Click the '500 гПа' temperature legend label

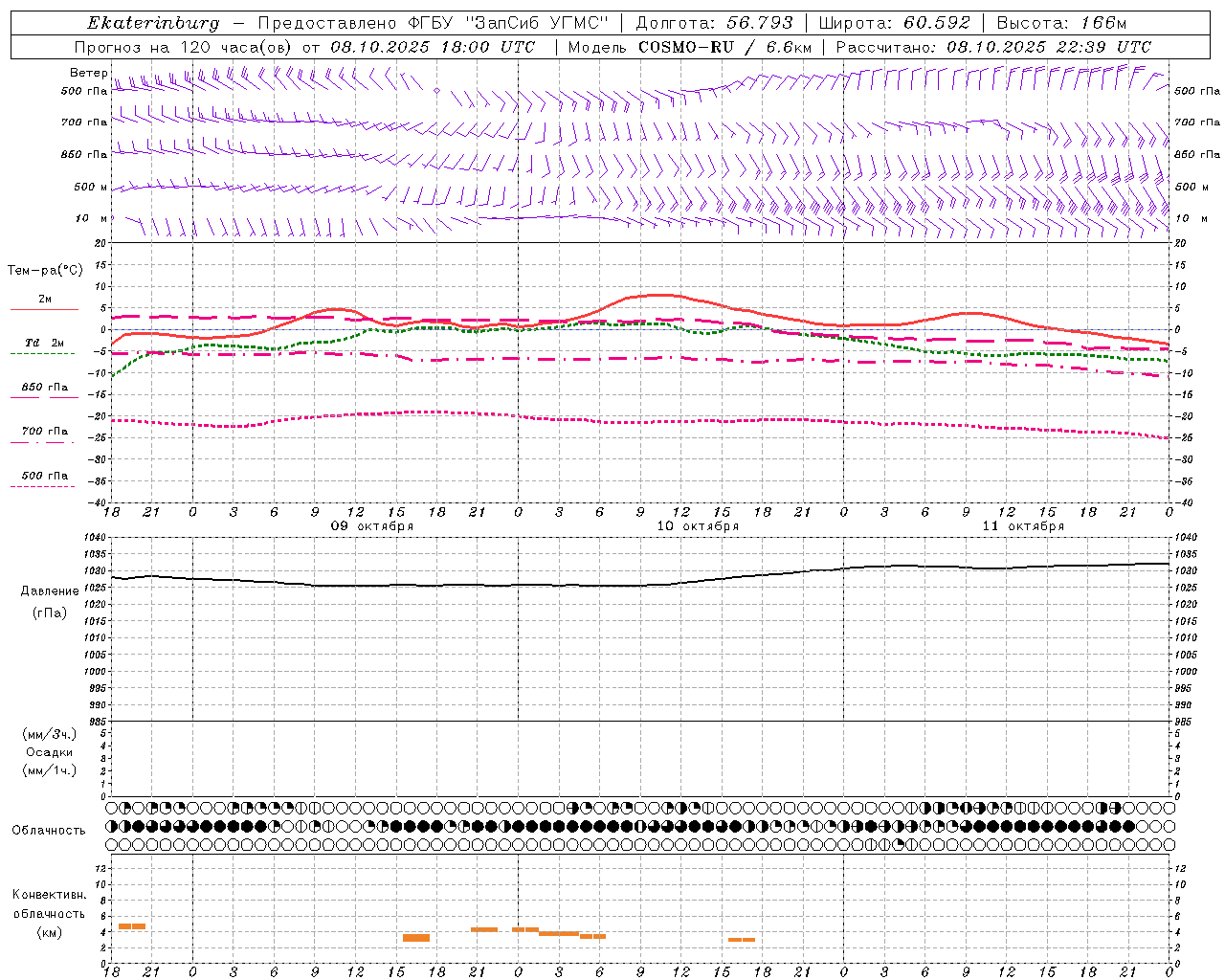[x=45, y=476]
